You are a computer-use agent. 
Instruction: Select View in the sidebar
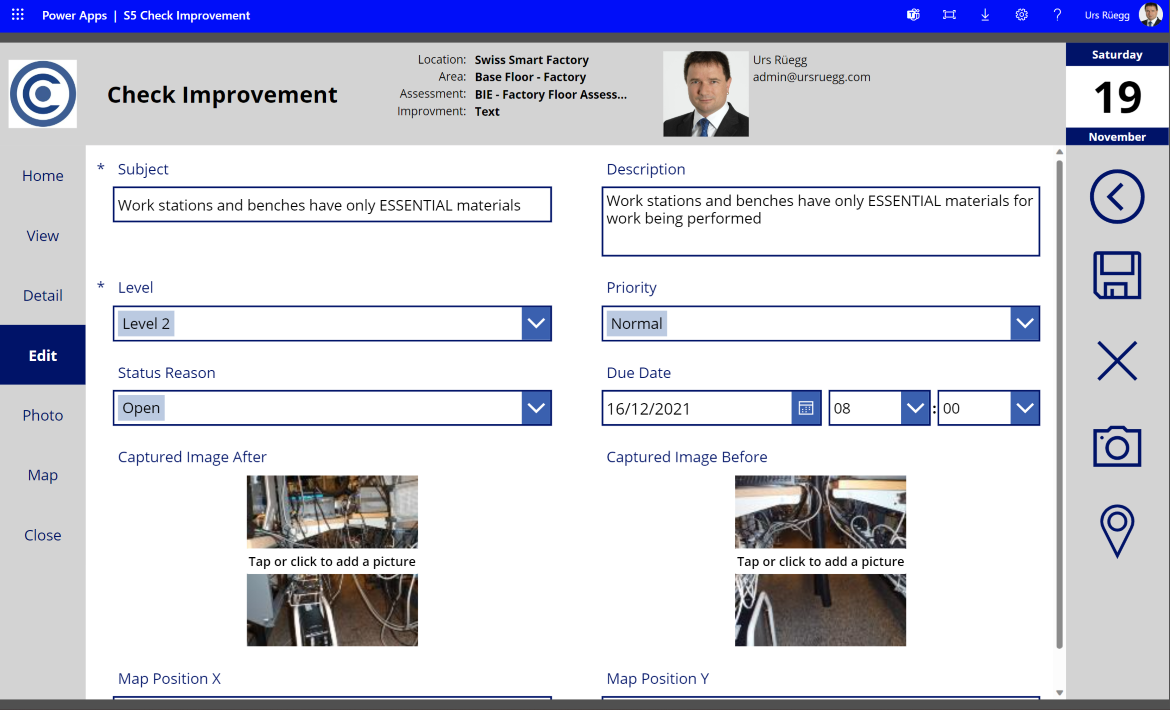click(x=43, y=236)
